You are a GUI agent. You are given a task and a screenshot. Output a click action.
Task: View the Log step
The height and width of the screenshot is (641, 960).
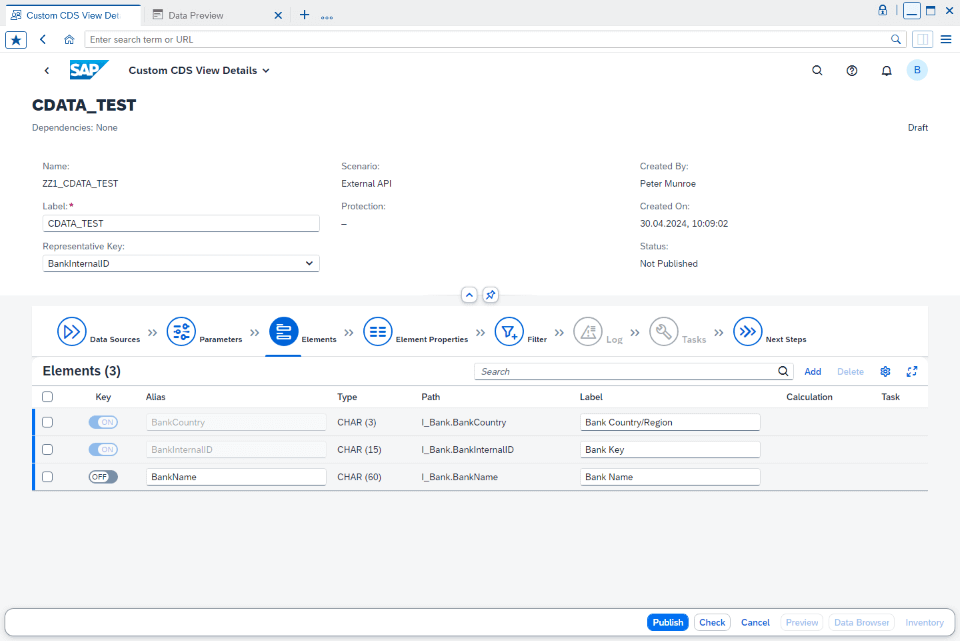pyautogui.click(x=589, y=331)
